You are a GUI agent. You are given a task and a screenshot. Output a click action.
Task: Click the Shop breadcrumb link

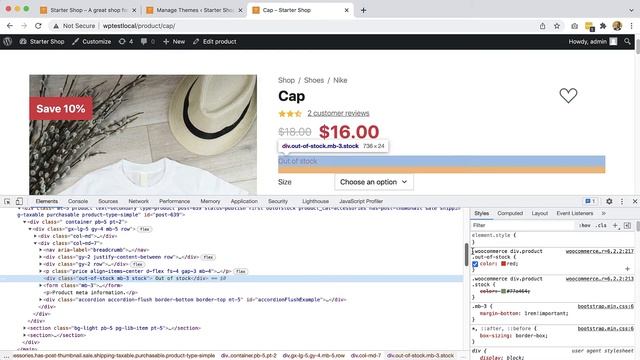286,80
